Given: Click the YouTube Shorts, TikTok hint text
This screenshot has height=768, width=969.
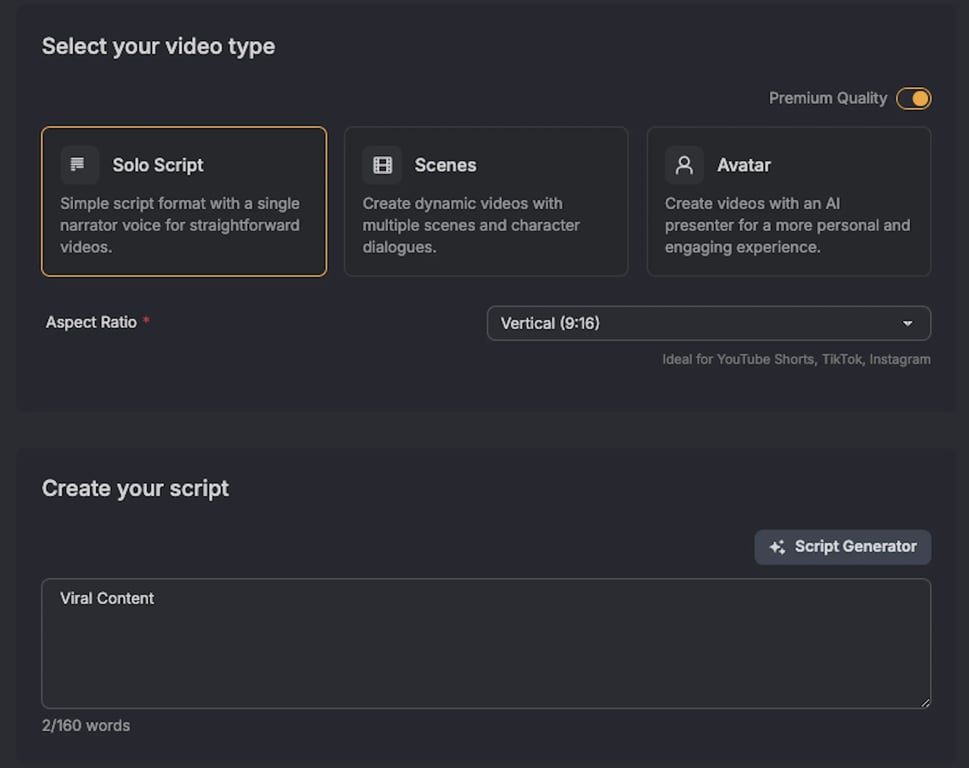Looking at the screenshot, I should click(x=796, y=359).
